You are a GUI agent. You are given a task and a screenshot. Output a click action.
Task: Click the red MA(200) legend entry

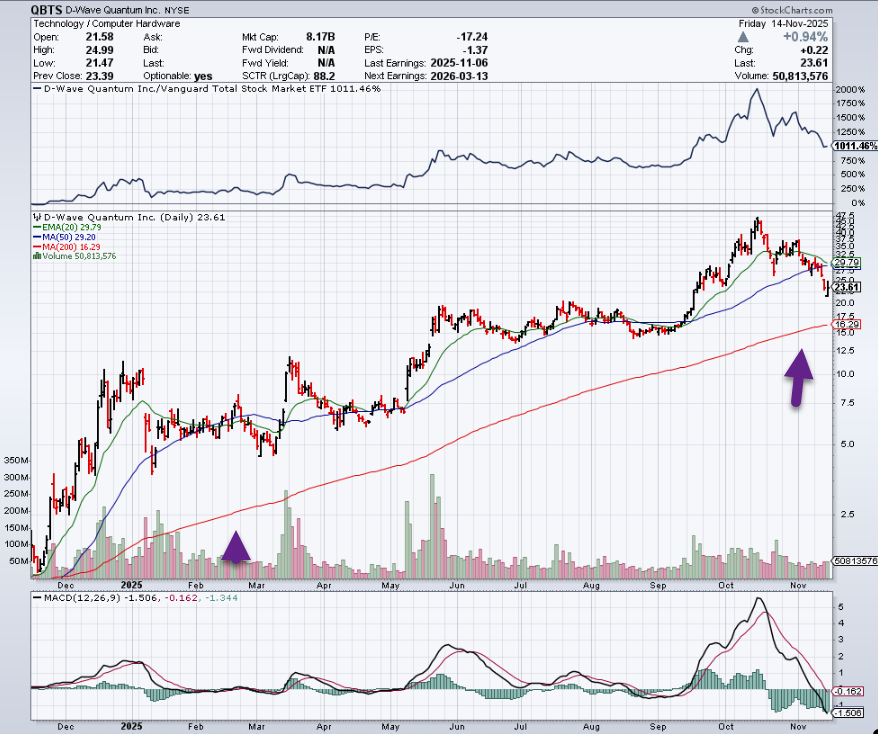[x=68, y=246]
